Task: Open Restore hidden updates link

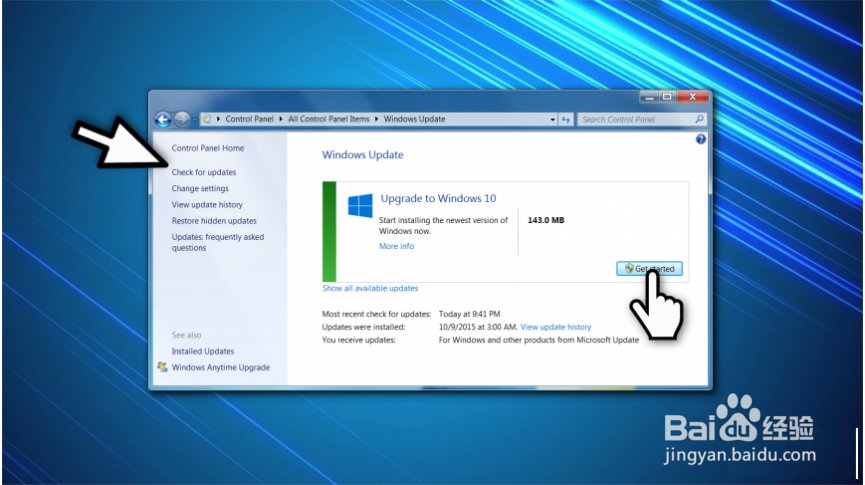Action: point(214,221)
